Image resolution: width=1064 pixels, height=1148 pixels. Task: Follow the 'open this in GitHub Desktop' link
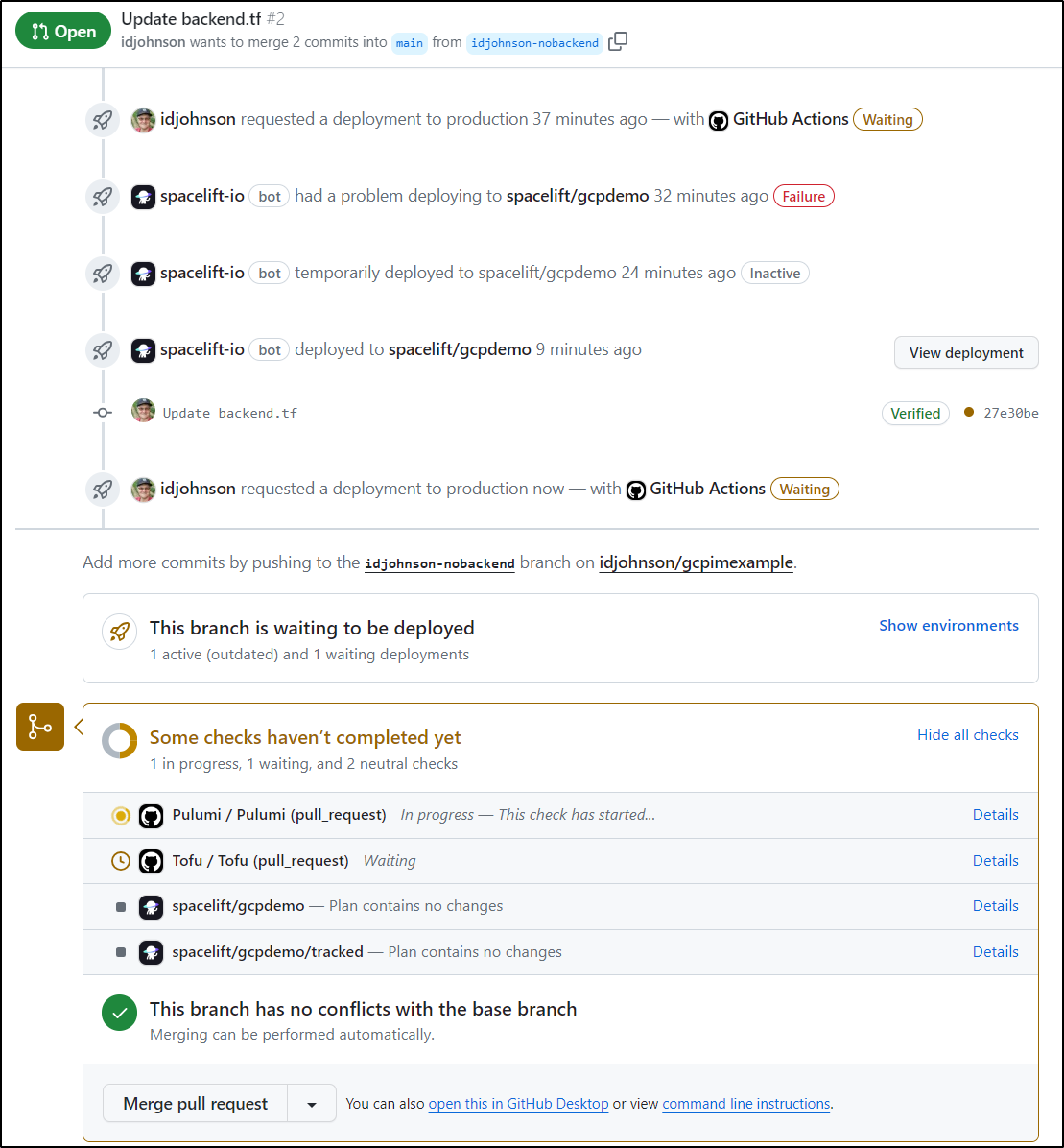point(518,1104)
